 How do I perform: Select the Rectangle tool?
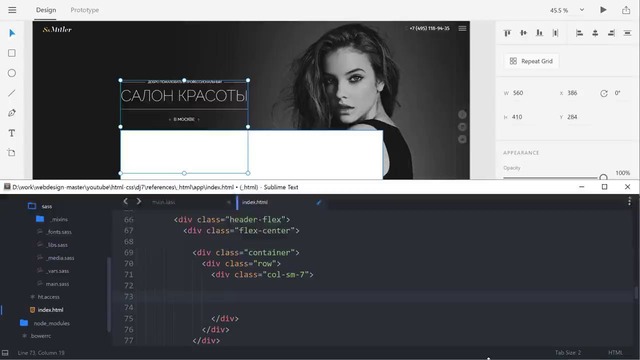(12, 53)
